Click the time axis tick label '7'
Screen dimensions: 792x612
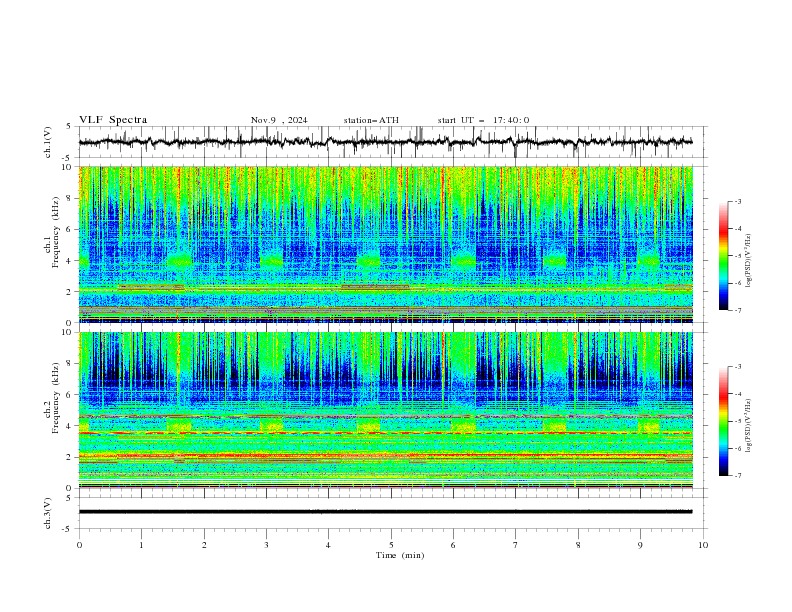click(516, 545)
